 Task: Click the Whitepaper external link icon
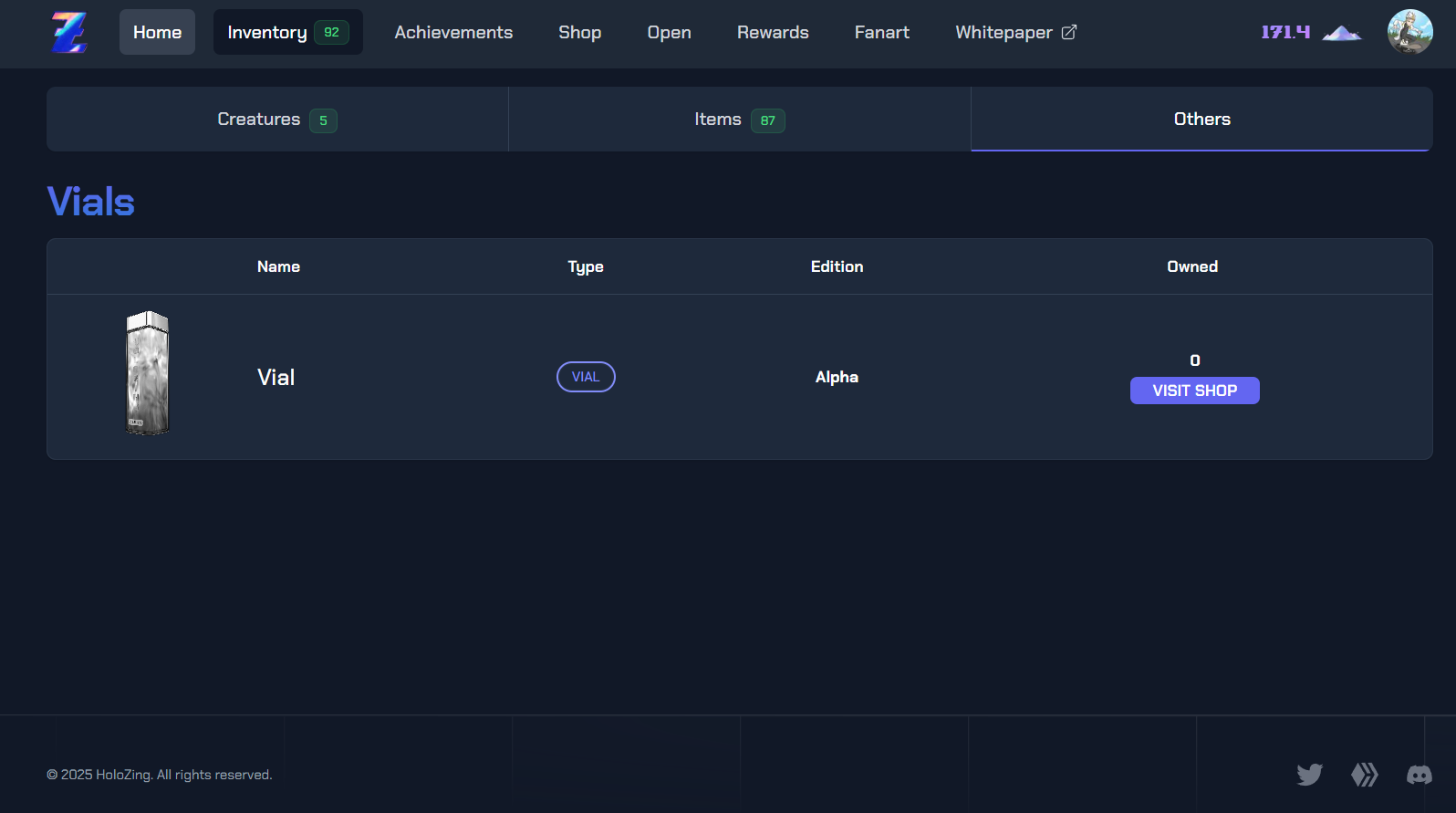coord(1069,33)
